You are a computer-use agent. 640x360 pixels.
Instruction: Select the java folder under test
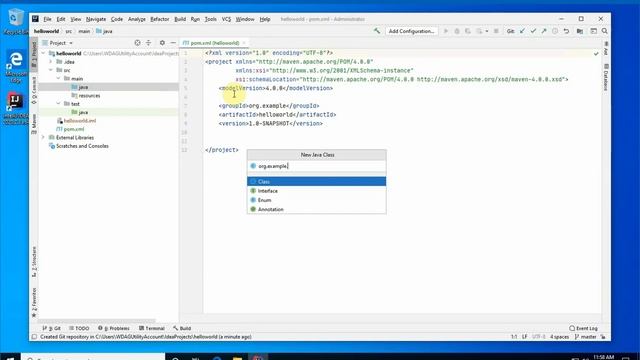[83, 112]
